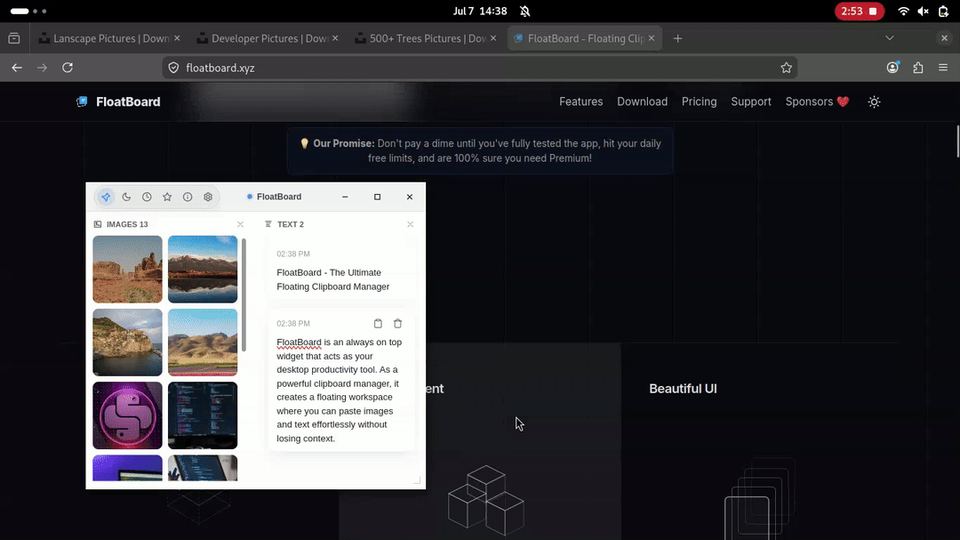Open the clock and date menu
The width and height of the screenshot is (960, 540).
click(480, 11)
